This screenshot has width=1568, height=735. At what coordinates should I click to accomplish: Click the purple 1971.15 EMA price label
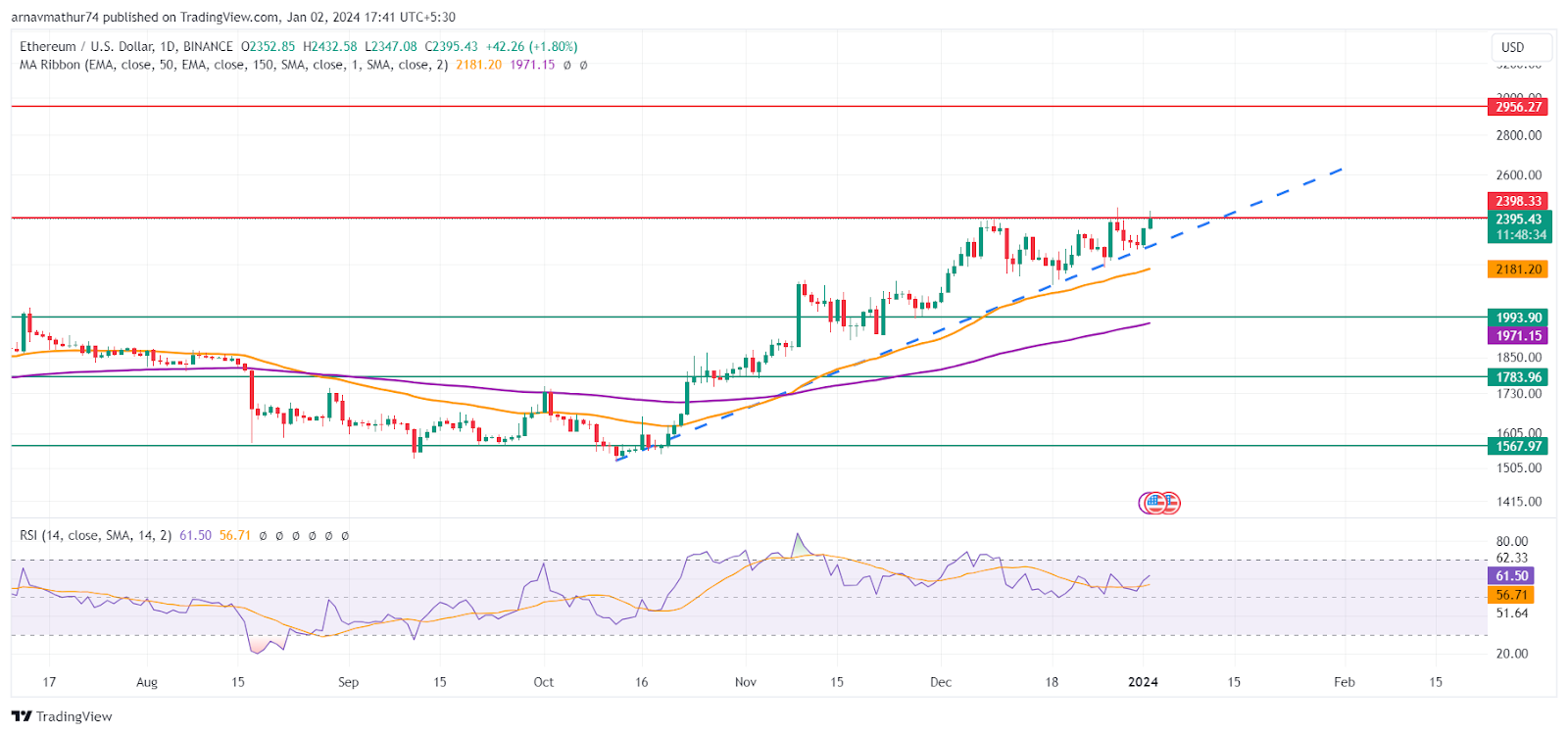tap(1518, 335)
